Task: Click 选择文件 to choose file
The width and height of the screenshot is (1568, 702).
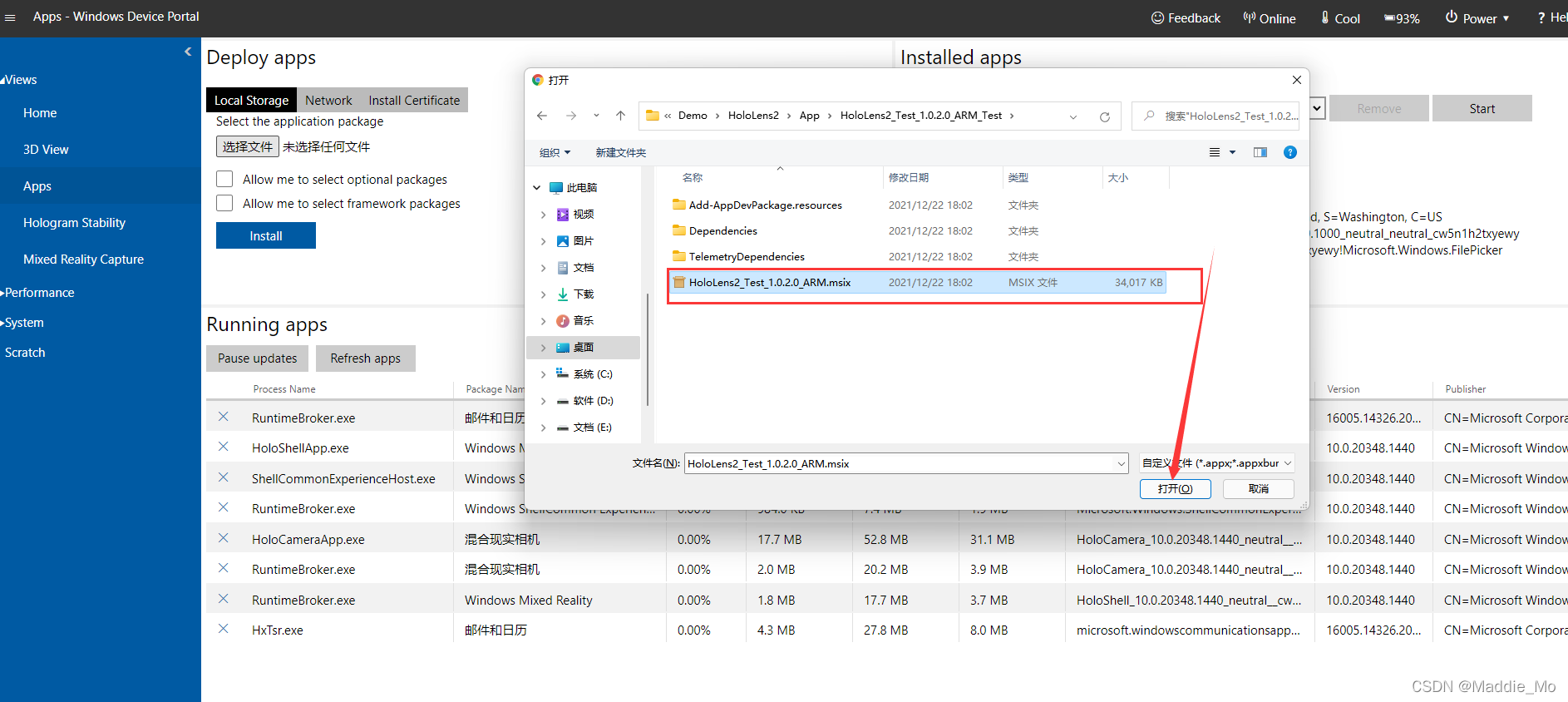Action: (x=248, y=146)
